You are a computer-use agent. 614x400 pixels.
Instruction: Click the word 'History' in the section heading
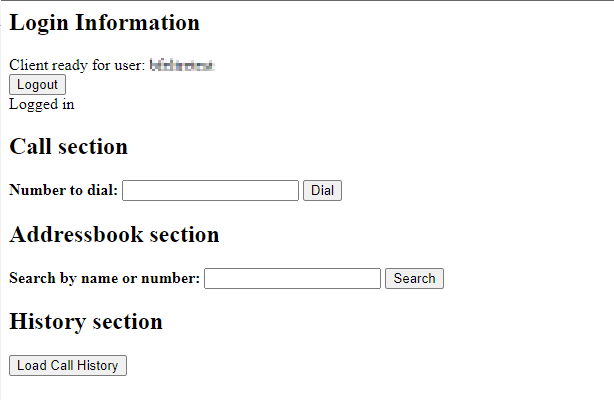47,322
